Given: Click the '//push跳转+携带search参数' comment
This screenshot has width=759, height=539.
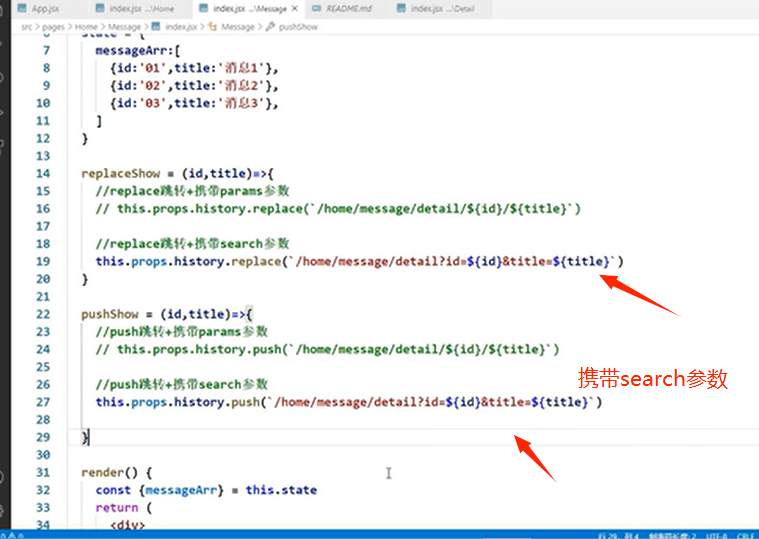Looking at the screenshot, I should pos(182,384).
